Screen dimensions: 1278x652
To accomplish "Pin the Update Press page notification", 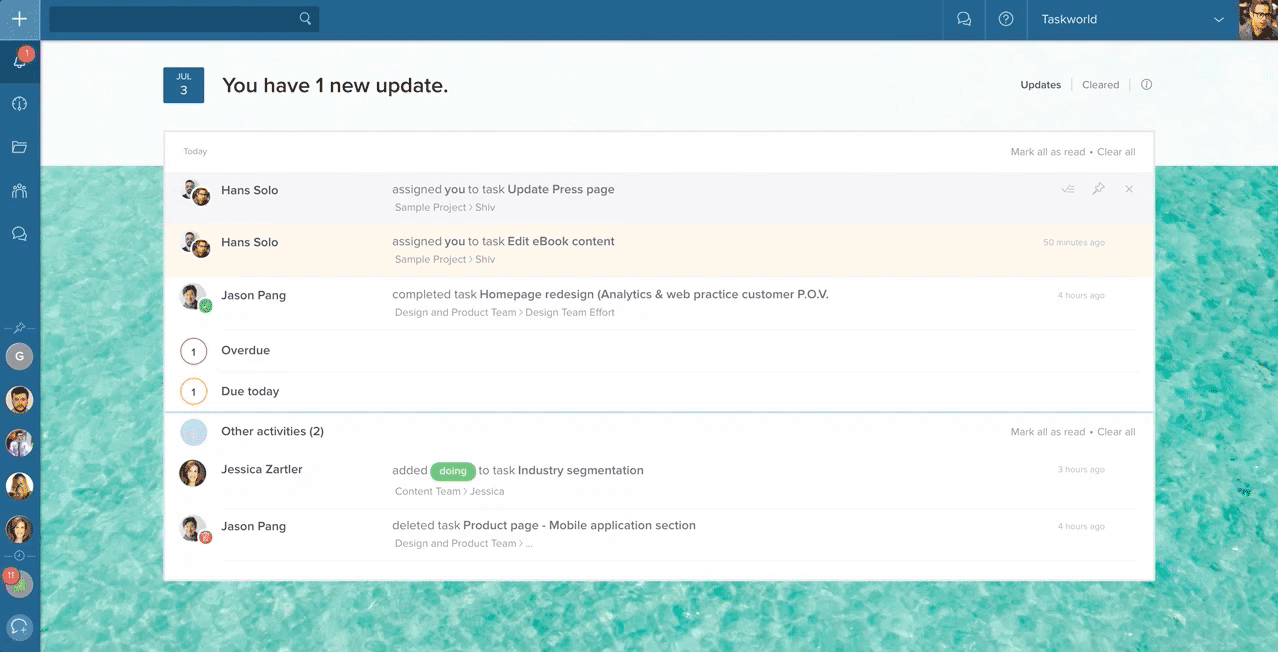I will coord(1098,189).
